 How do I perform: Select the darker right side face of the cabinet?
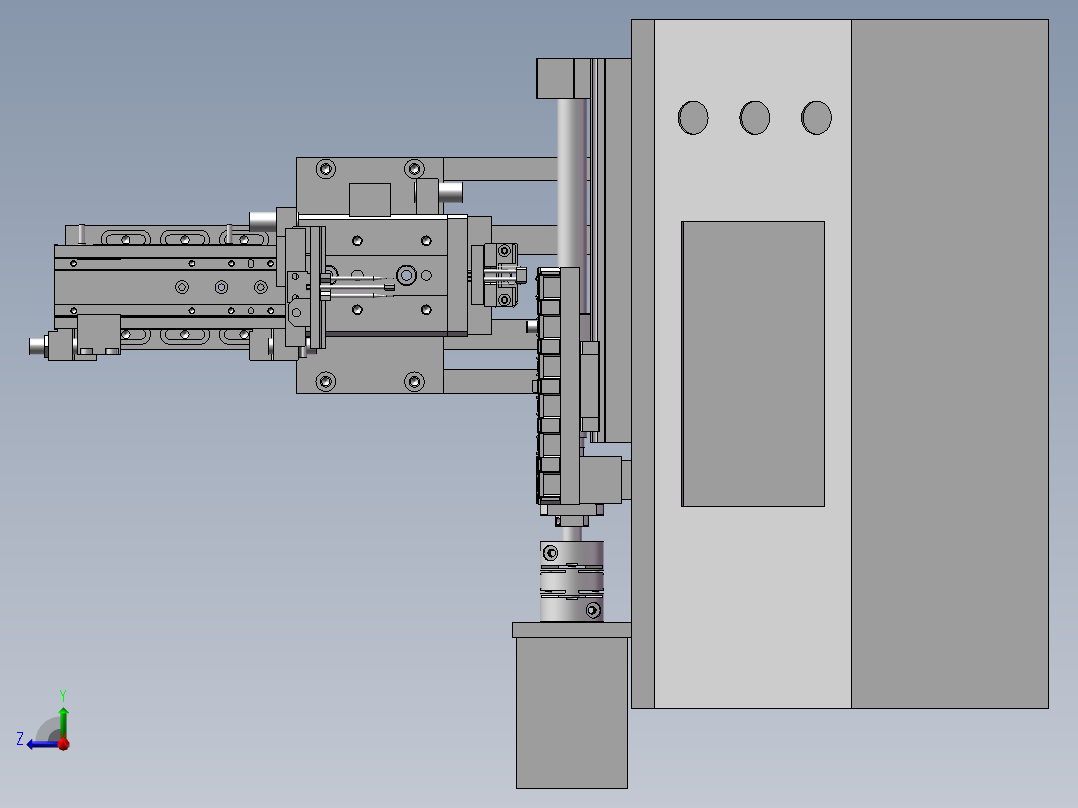click(950, 364)
